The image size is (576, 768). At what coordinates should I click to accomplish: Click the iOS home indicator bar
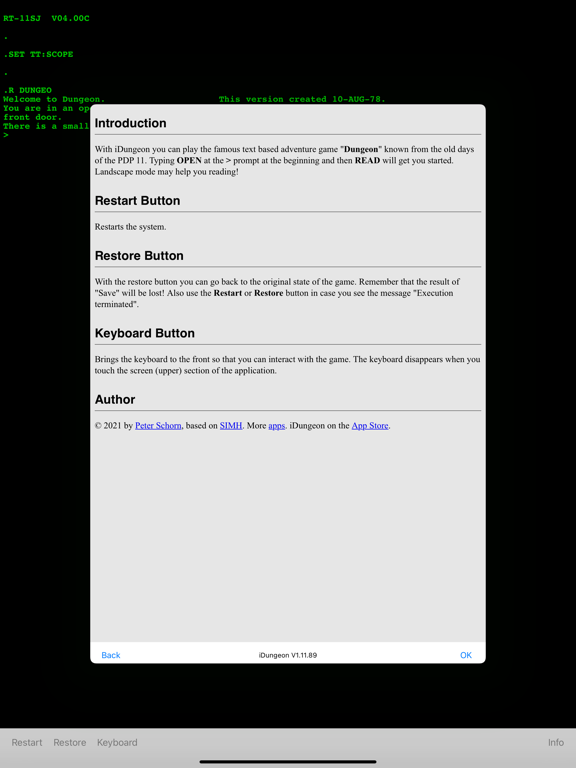(288, 762)
